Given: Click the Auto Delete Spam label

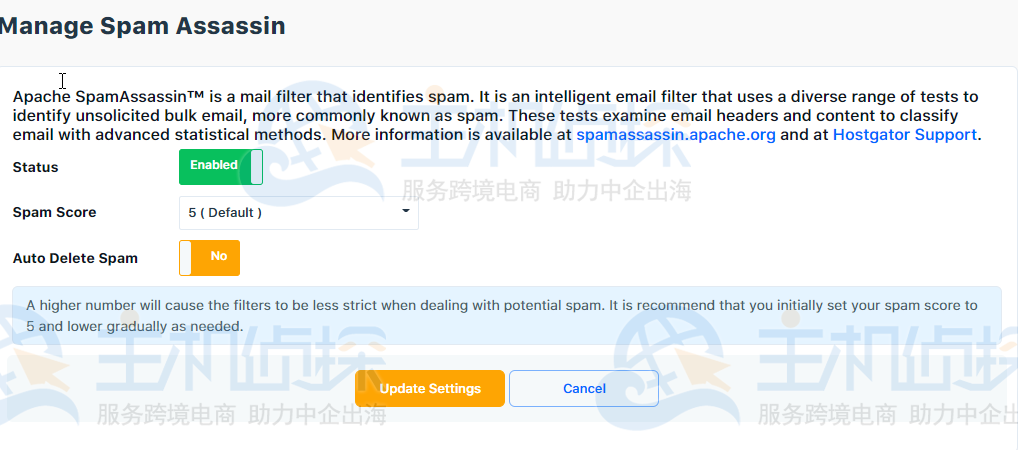Looking at the screenshot, I should [75, 258].
